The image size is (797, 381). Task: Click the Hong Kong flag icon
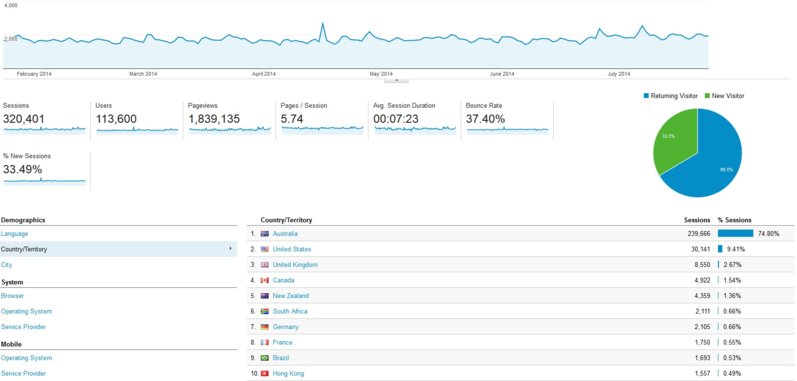coord(264,373)
